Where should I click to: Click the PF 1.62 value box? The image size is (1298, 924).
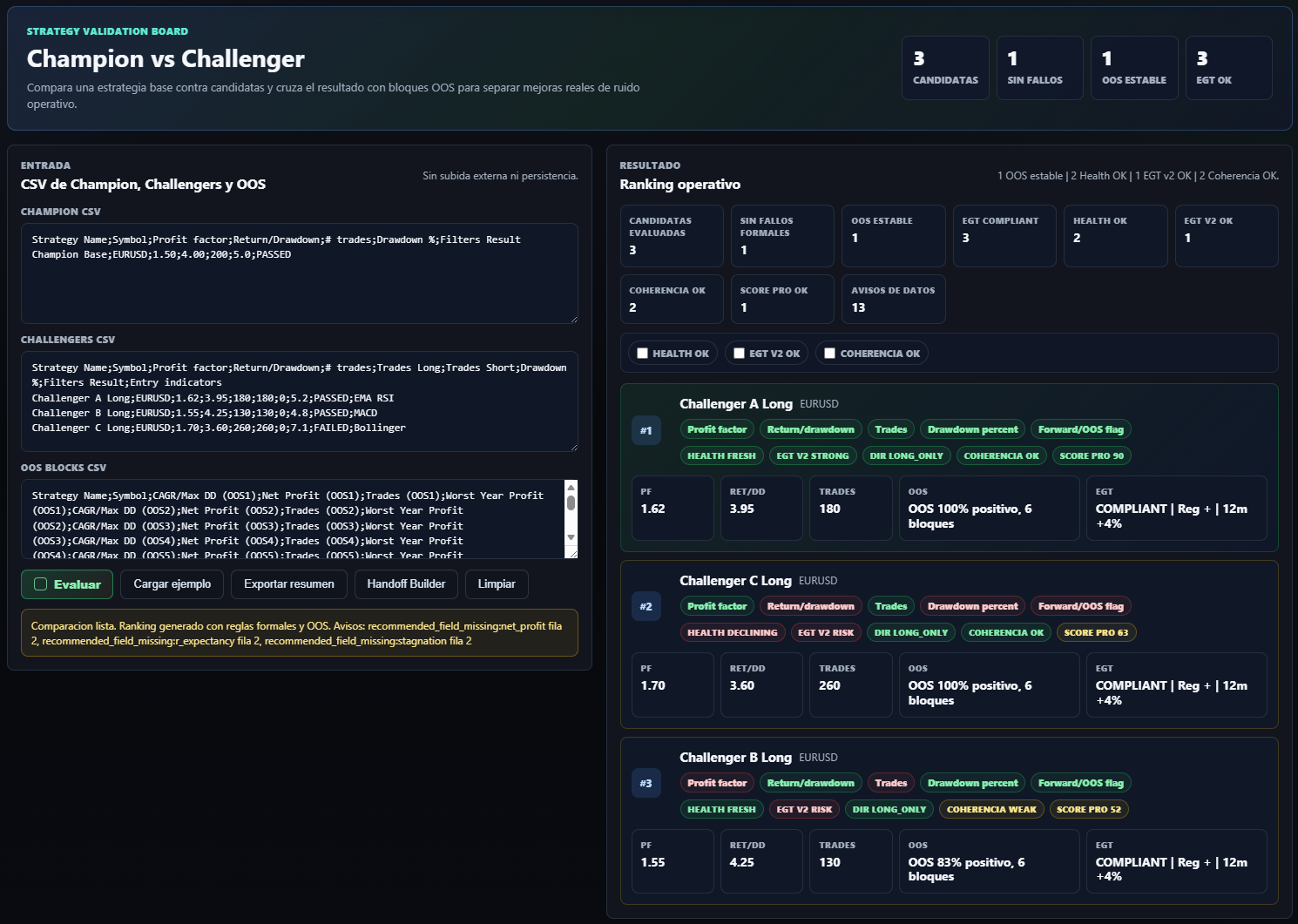[x=673, y=509]
